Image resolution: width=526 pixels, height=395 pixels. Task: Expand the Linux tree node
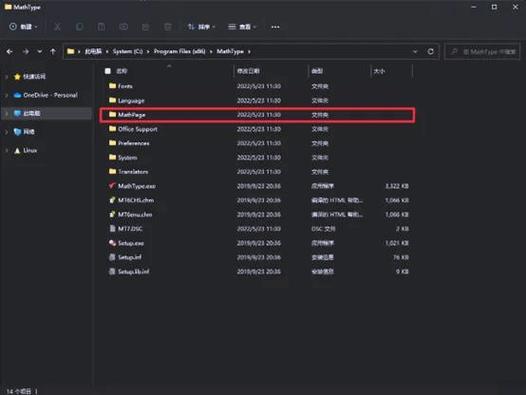point(6,151)
